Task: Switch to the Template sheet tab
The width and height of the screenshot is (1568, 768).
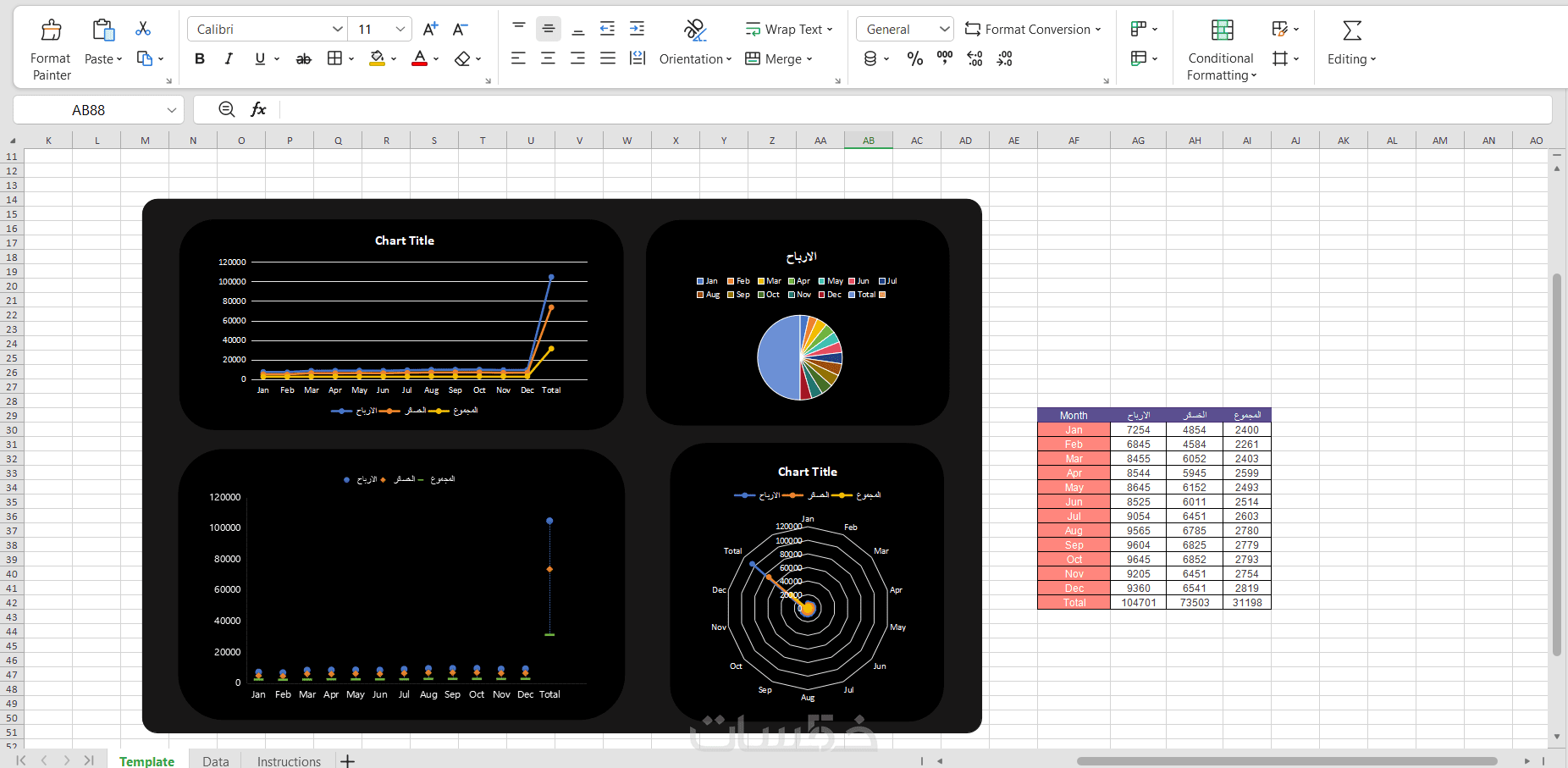Action: 147,761
